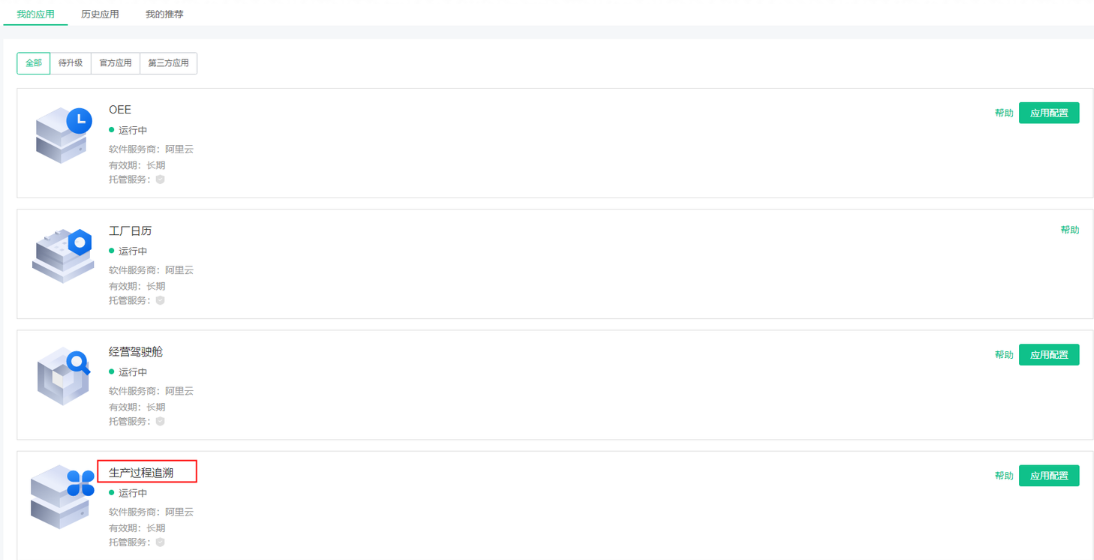Switch to 历史应用 tab
Screen dimensions: 1094x560
pyautogui.click(x=100, y=13)
